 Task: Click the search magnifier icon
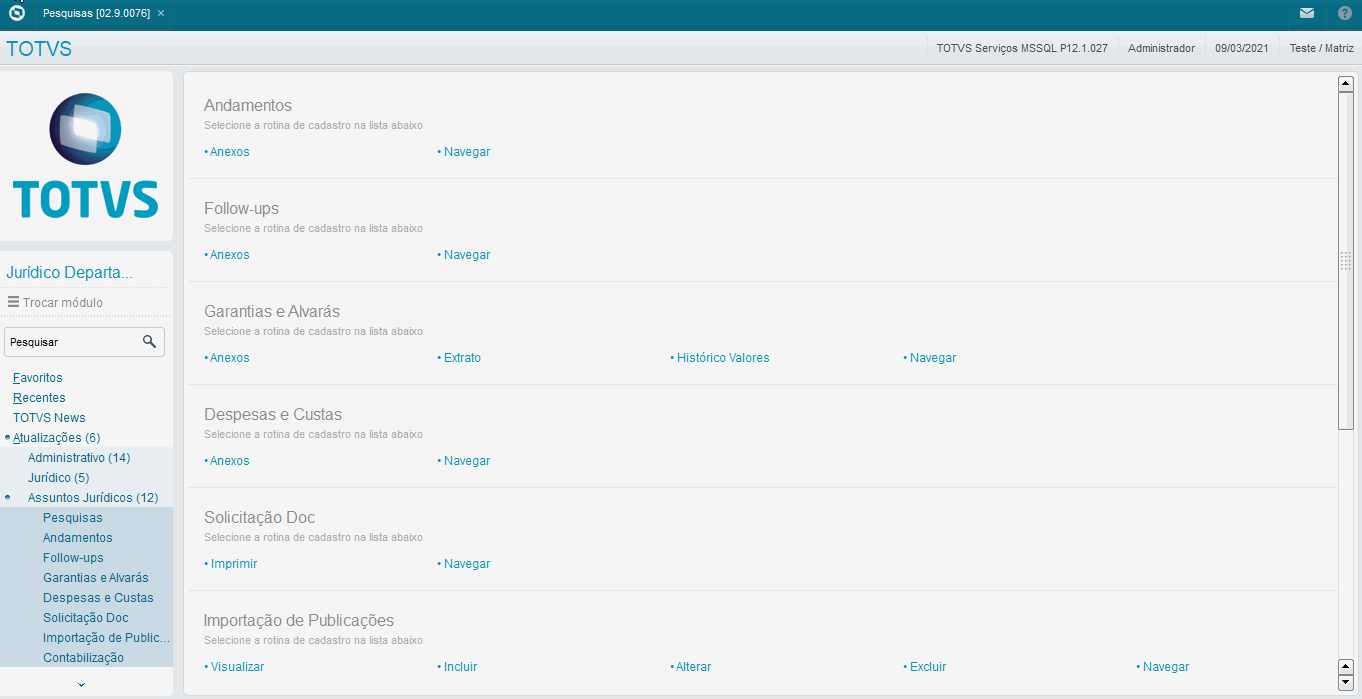[149, 341]
